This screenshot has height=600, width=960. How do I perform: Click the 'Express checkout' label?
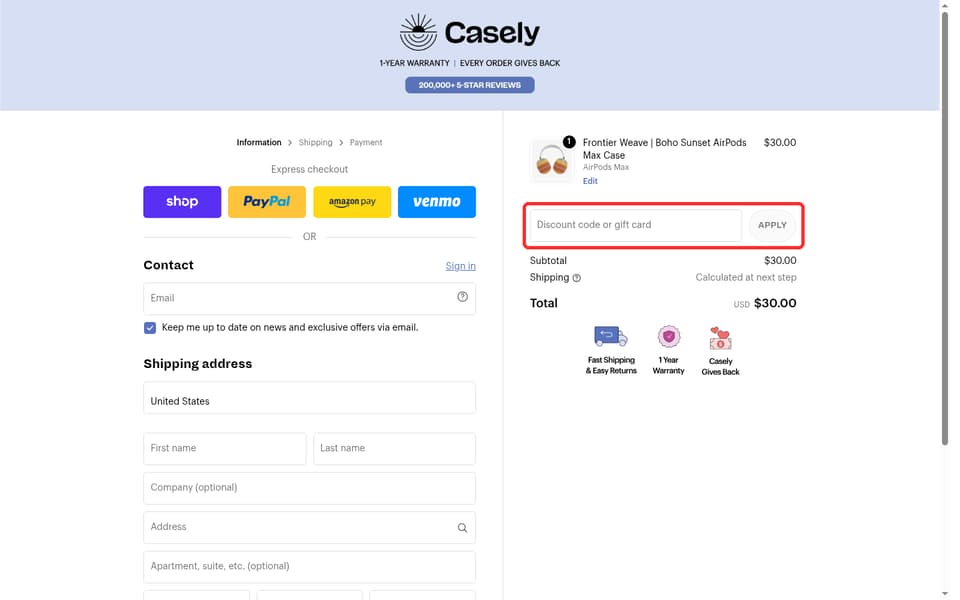309,170
